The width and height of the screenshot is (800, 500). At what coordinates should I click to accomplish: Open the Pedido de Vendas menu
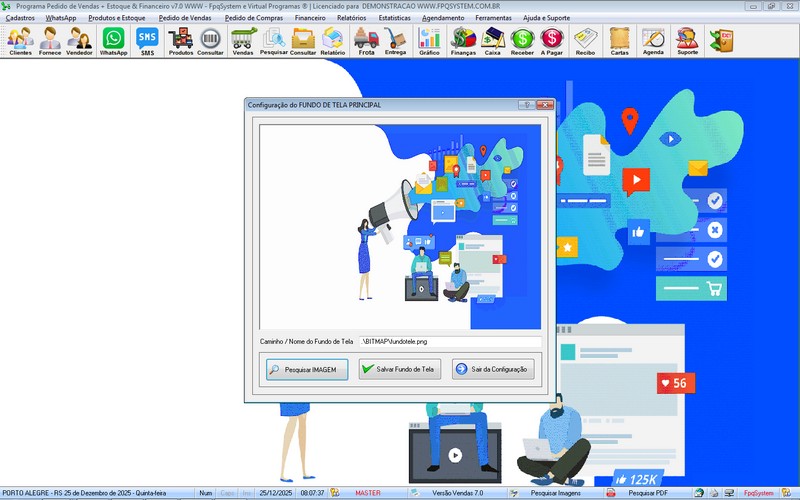pyautogui.click(x=185, y=18)
